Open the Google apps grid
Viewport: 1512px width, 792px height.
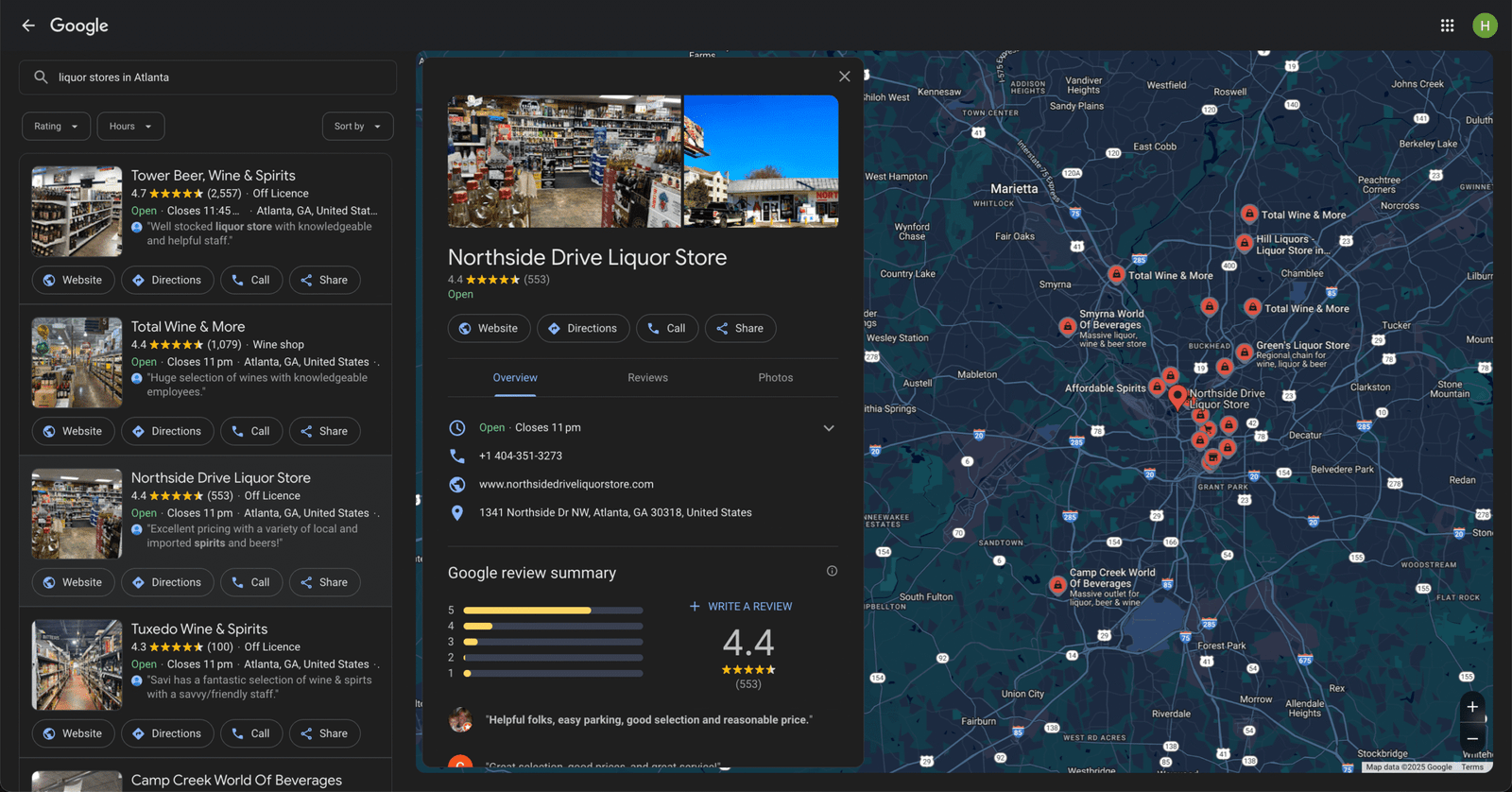1447,26
